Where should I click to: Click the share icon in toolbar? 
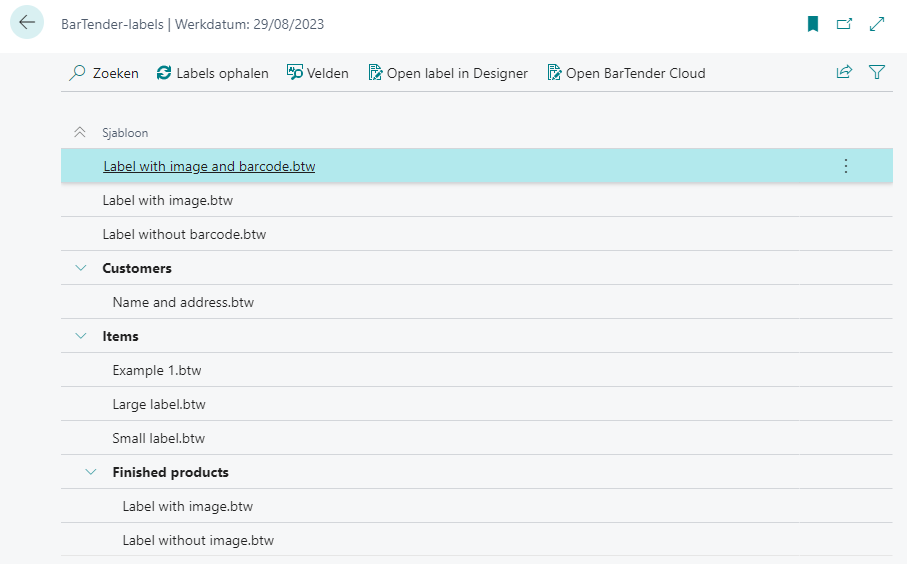coord(844,72)
